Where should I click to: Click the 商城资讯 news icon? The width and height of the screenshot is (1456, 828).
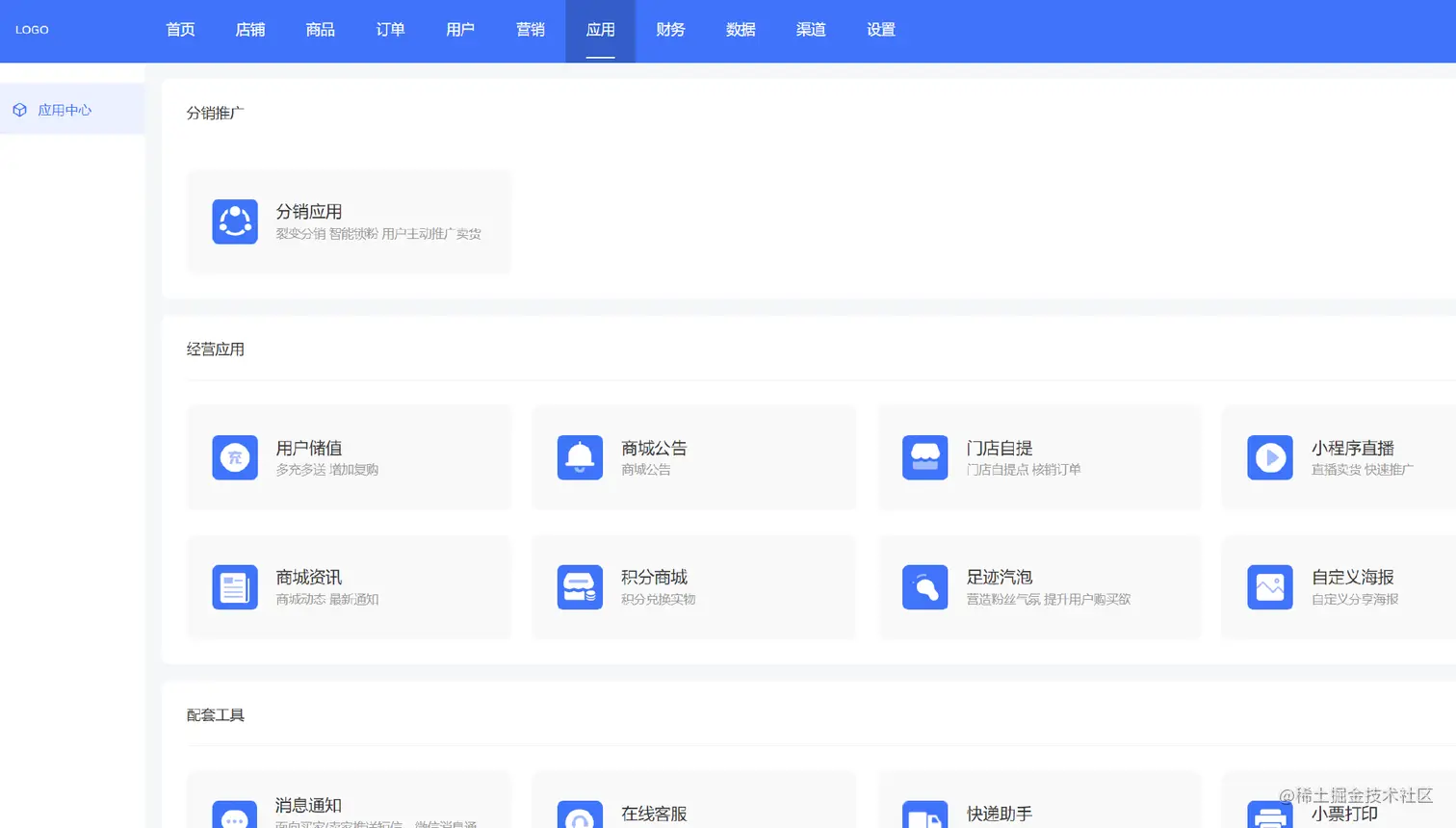click(x=235, y=587)
